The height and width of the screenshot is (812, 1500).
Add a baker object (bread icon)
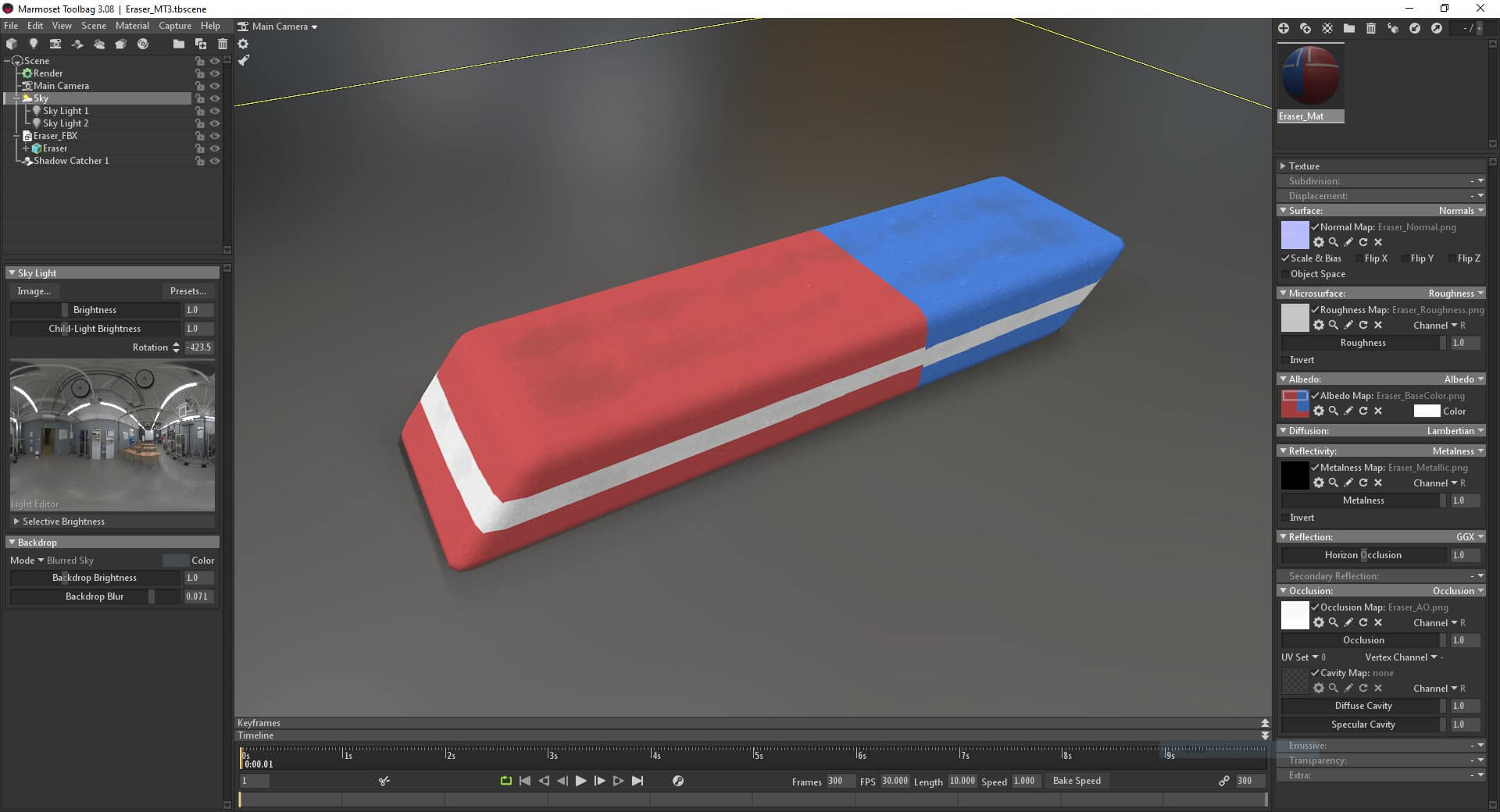(x=121, y=44)
